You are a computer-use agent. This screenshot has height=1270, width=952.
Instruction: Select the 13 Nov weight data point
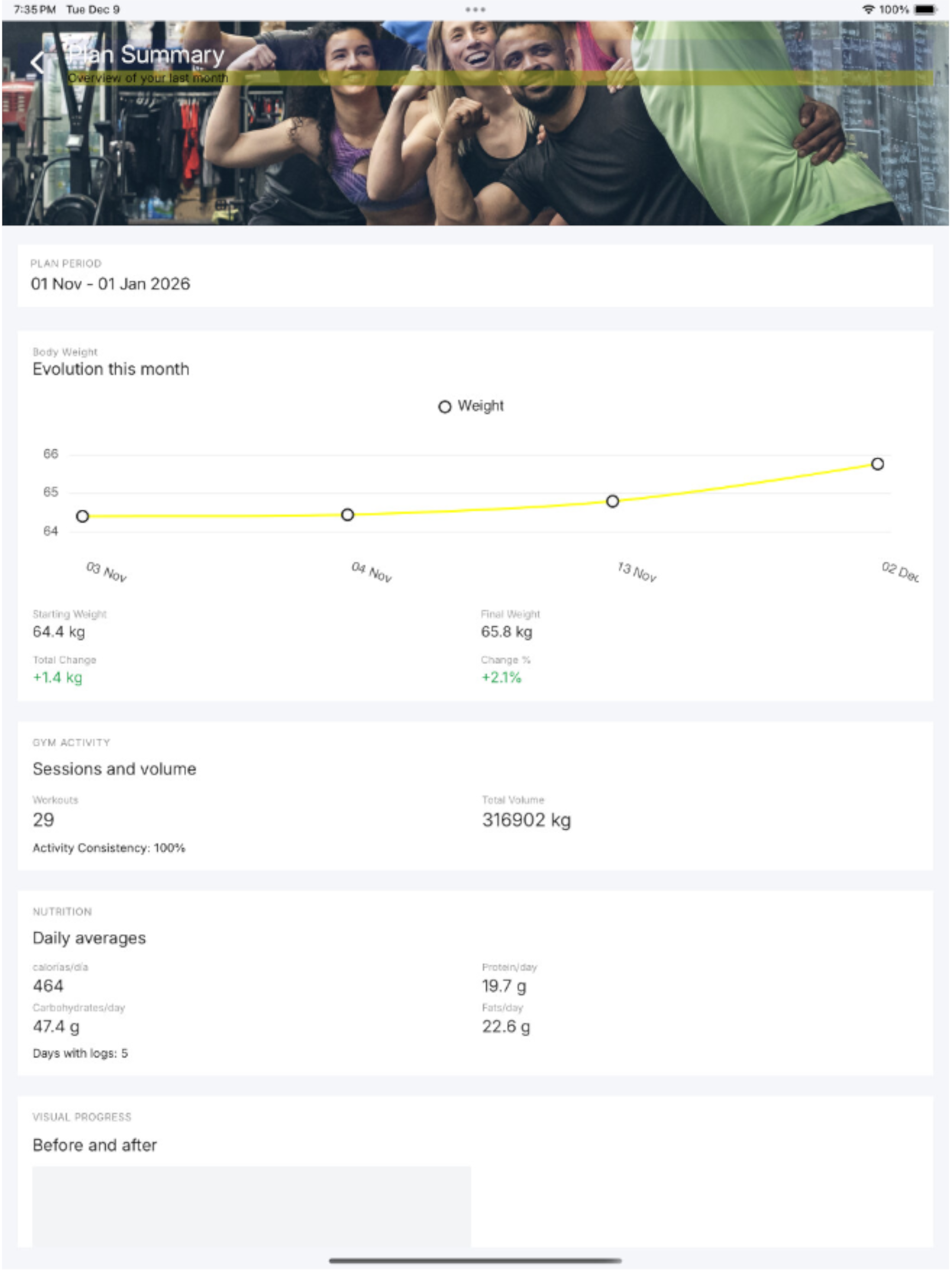(x=613, y=501)
